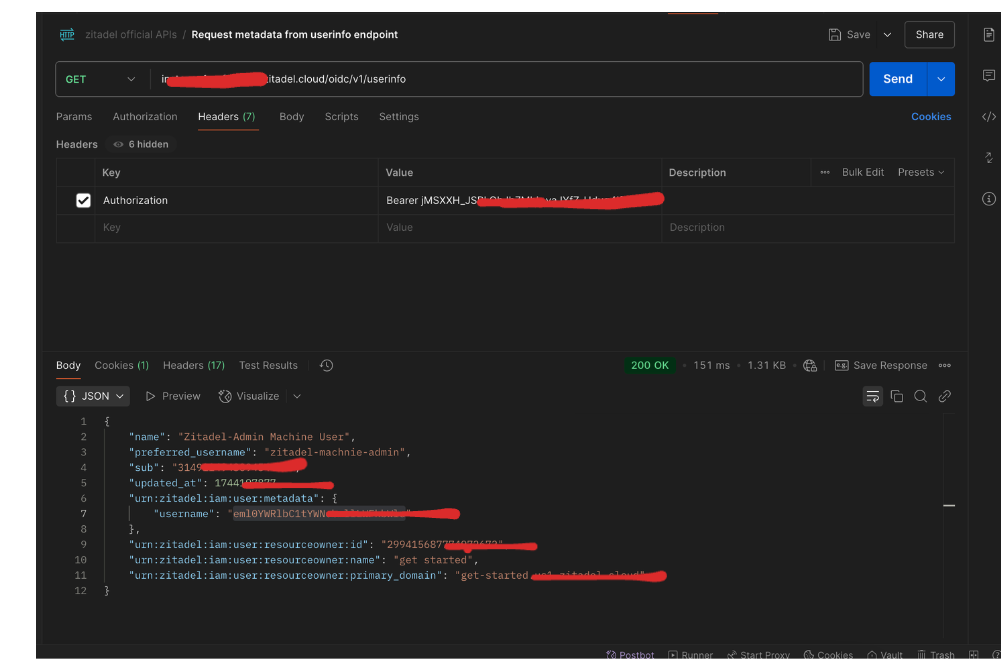1006x670 pixels.
Task: Open headers table more options ellipsis
Action: [825, 172]
